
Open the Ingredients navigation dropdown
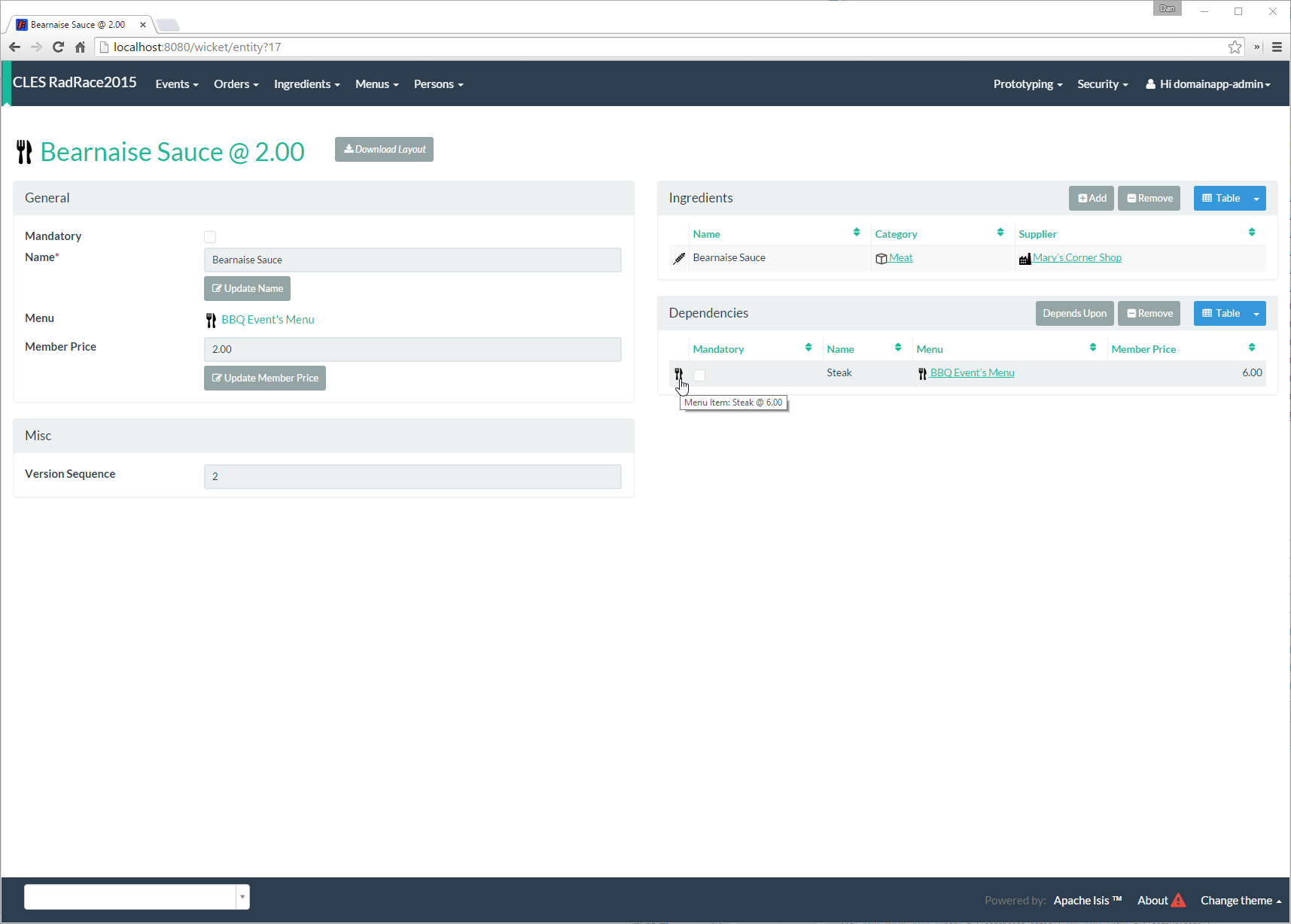pyautogui.click(x=307, y=84)
